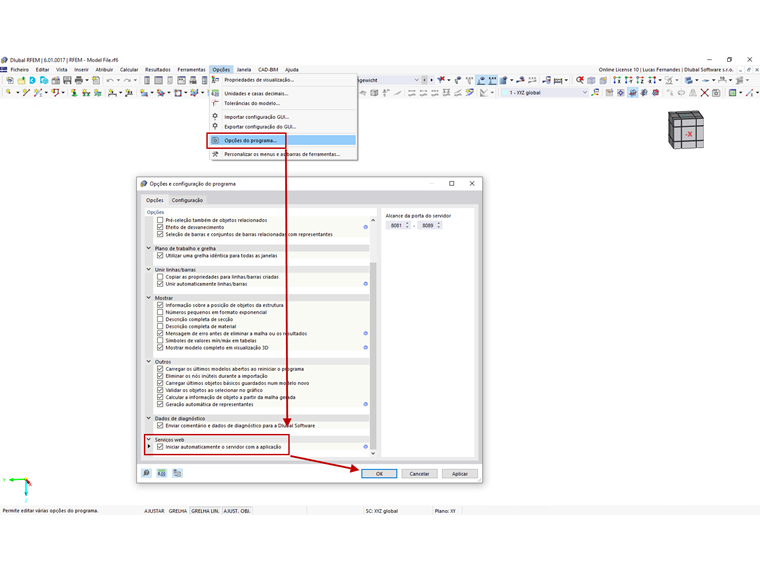Click the red X delete icon in the second toolbar row
Image resolution: width=760 pixels, height=570 pixels.
(x=704, y=93)
